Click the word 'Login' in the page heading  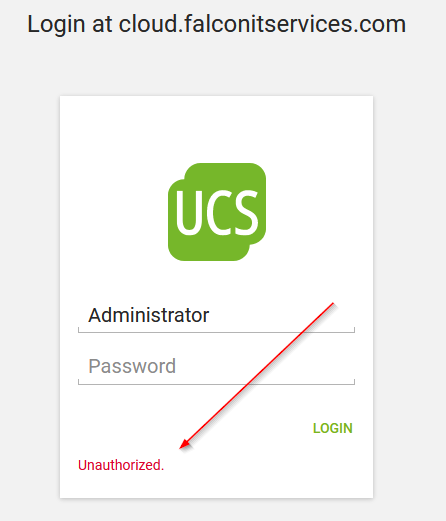tap(56, 25)
